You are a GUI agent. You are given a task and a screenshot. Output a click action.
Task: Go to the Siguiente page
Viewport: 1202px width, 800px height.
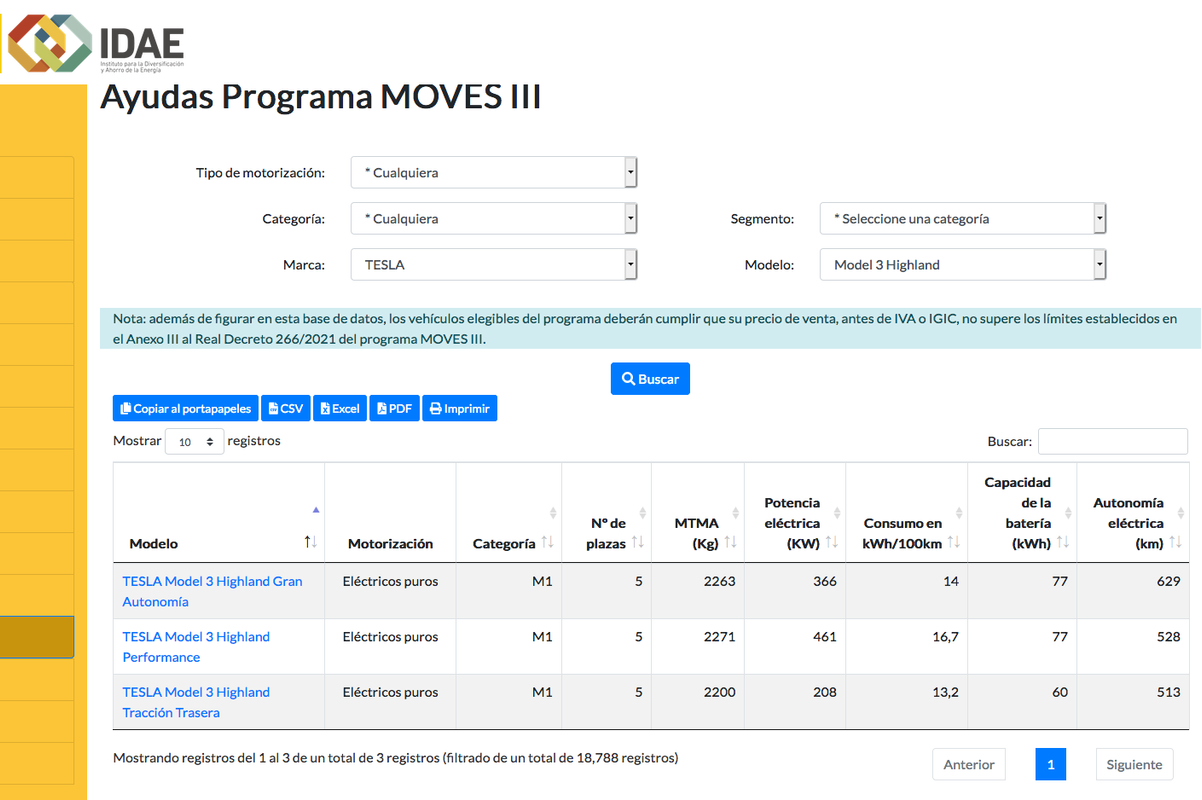click(1134, 764)
